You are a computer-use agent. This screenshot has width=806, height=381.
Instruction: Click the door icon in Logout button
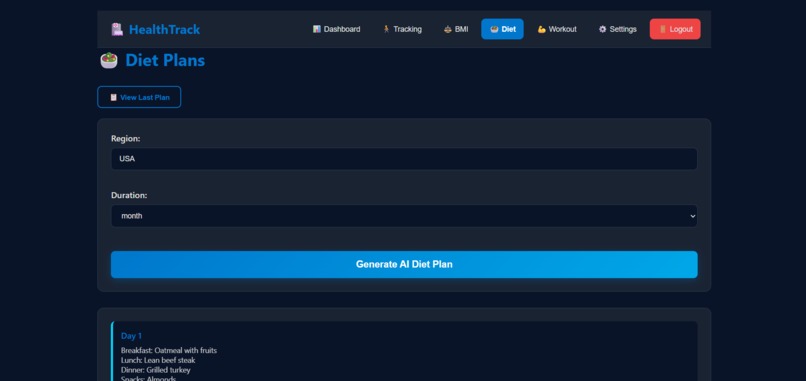[x=663, y=29]
